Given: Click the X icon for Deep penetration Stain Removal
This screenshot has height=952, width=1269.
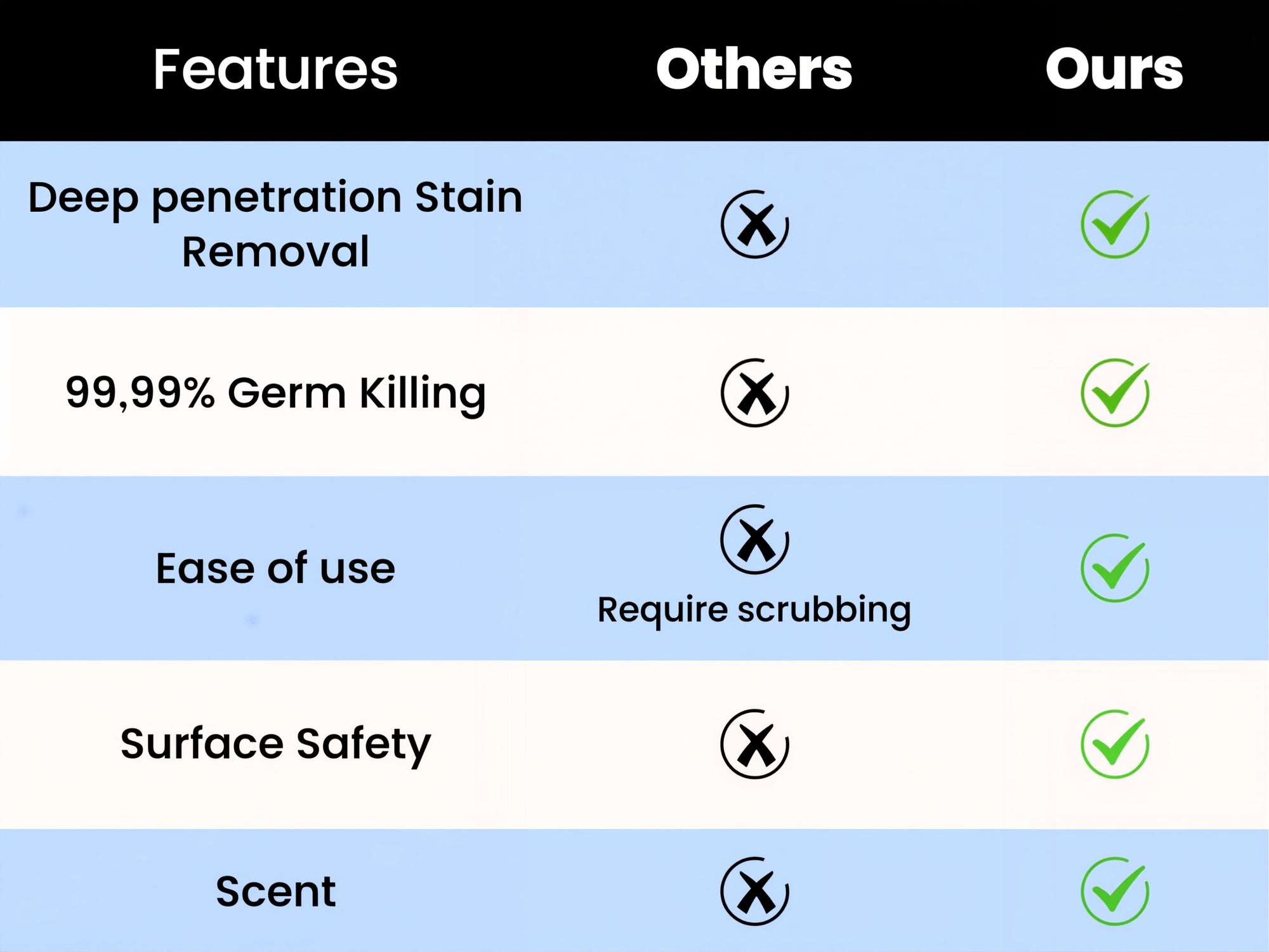Looking at the screenshot, I should click(754, 224).
